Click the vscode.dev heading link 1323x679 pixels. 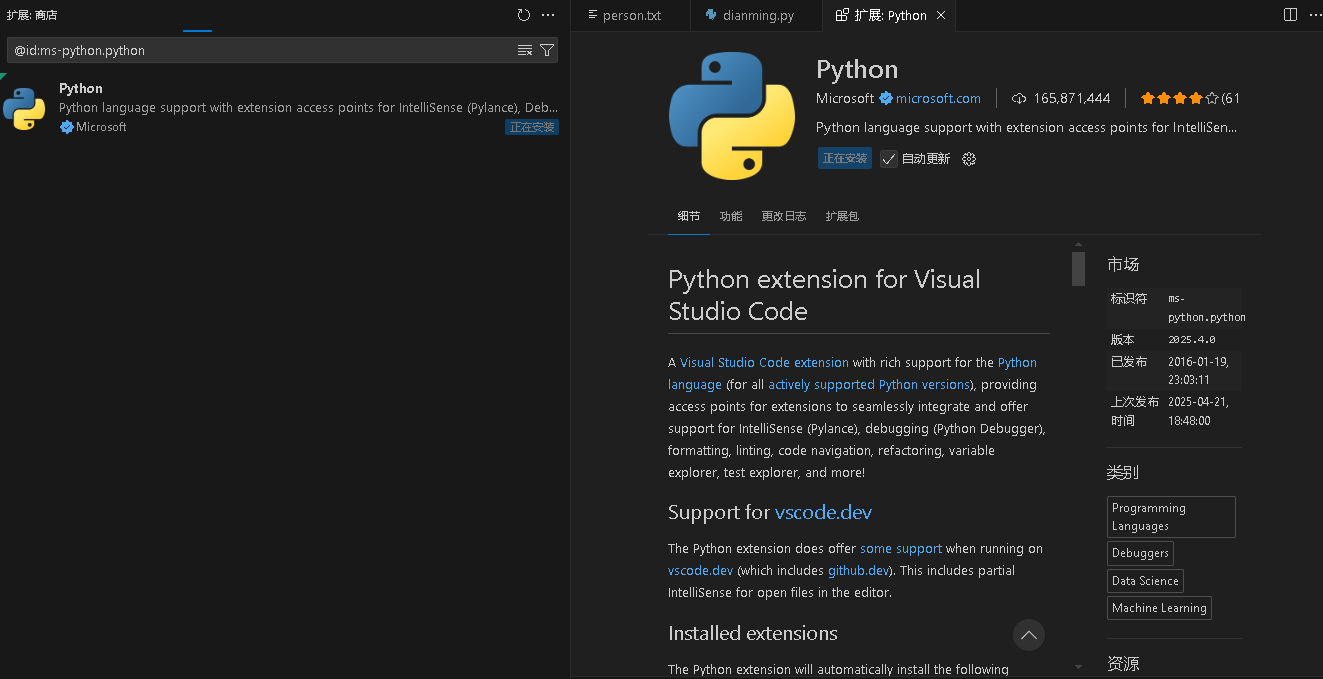tap(823, 512)
